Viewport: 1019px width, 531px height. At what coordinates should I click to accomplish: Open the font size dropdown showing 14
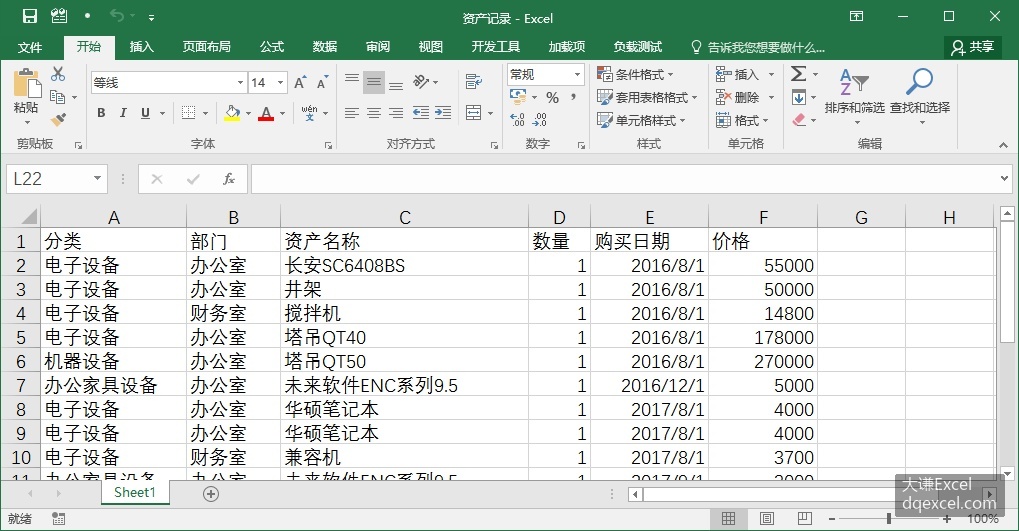(281, 83)
